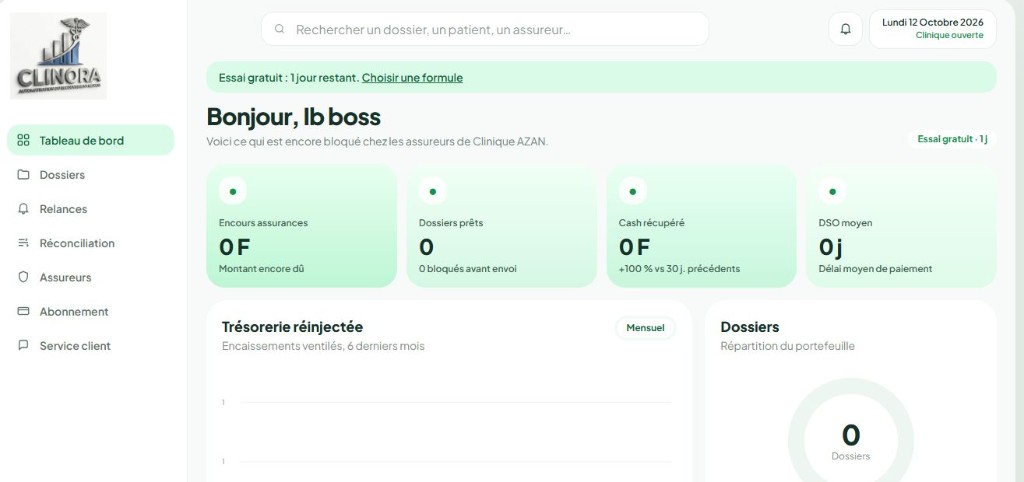Click the Réconciliation list icon

(x=24, y=243)
